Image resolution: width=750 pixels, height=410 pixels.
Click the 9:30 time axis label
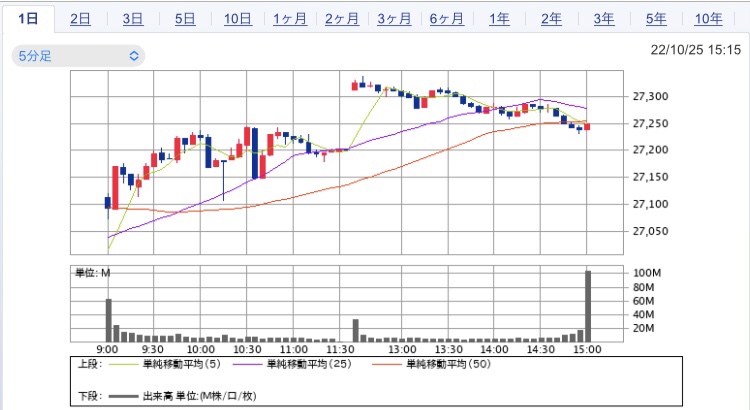[153, 350]
